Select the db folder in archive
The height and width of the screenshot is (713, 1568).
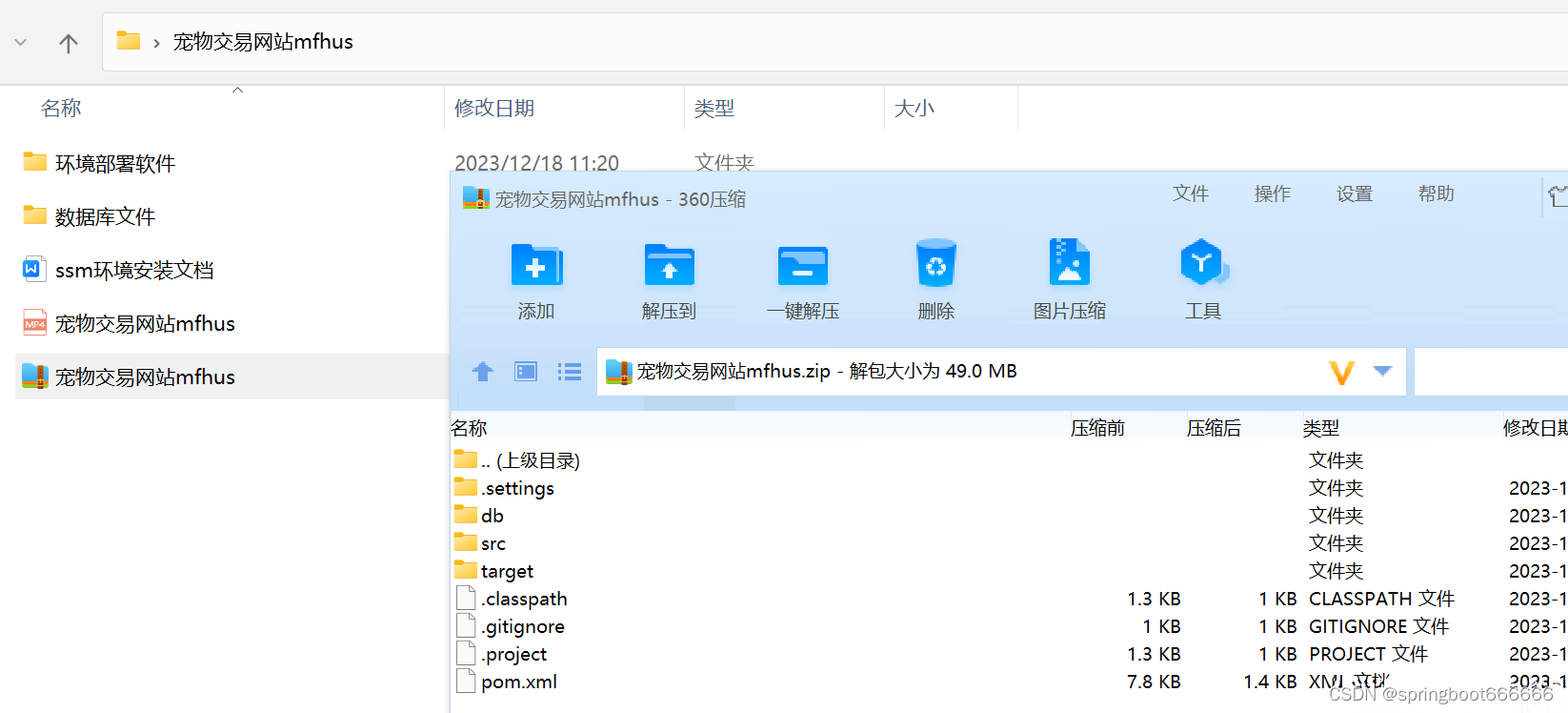[x=479, y=516]
